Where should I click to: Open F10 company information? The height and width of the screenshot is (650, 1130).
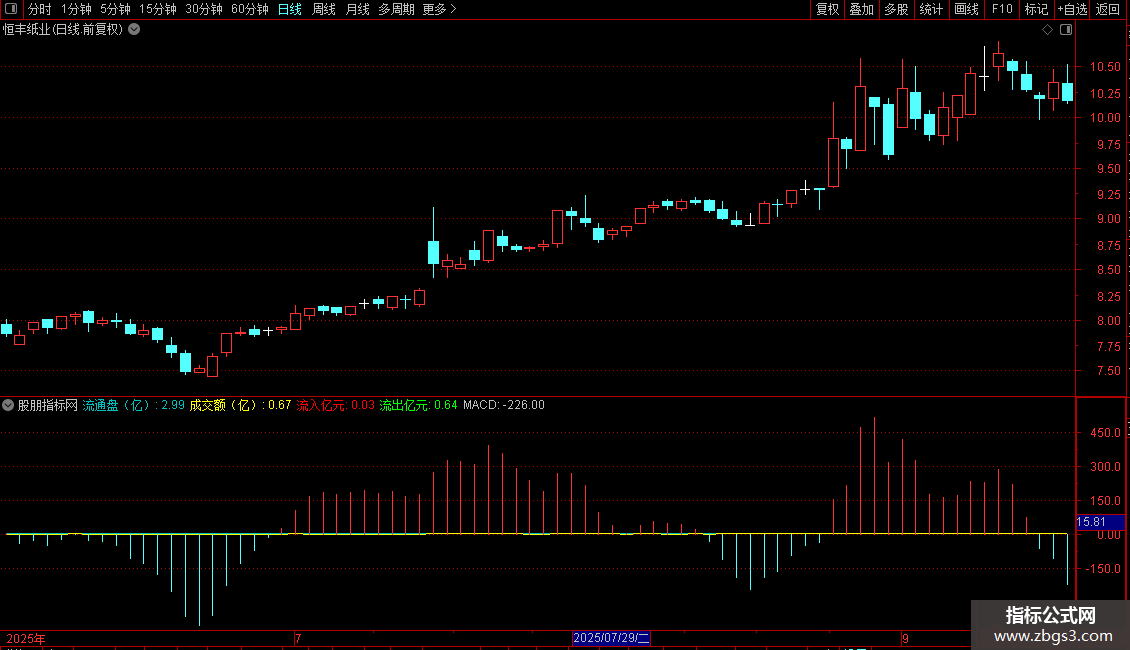click(x=1002, y=9)
